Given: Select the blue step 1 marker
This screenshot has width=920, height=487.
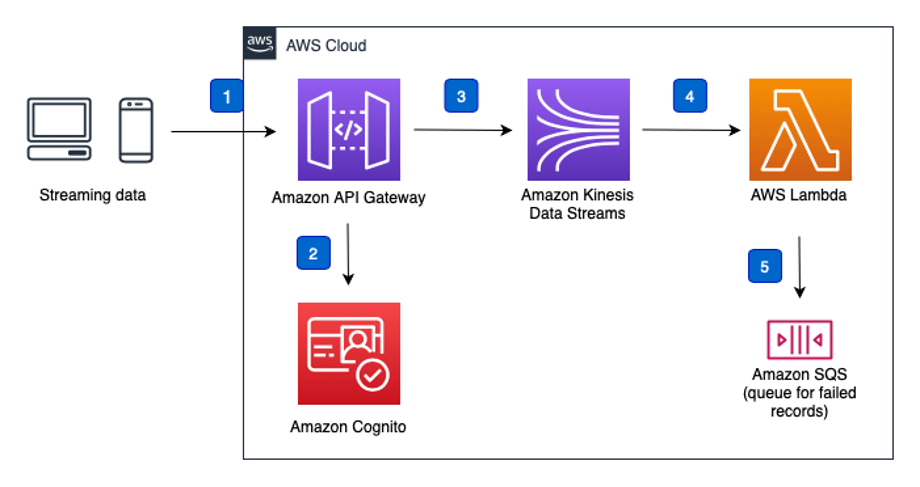Looking at the screenshot, I should [227, 96].
